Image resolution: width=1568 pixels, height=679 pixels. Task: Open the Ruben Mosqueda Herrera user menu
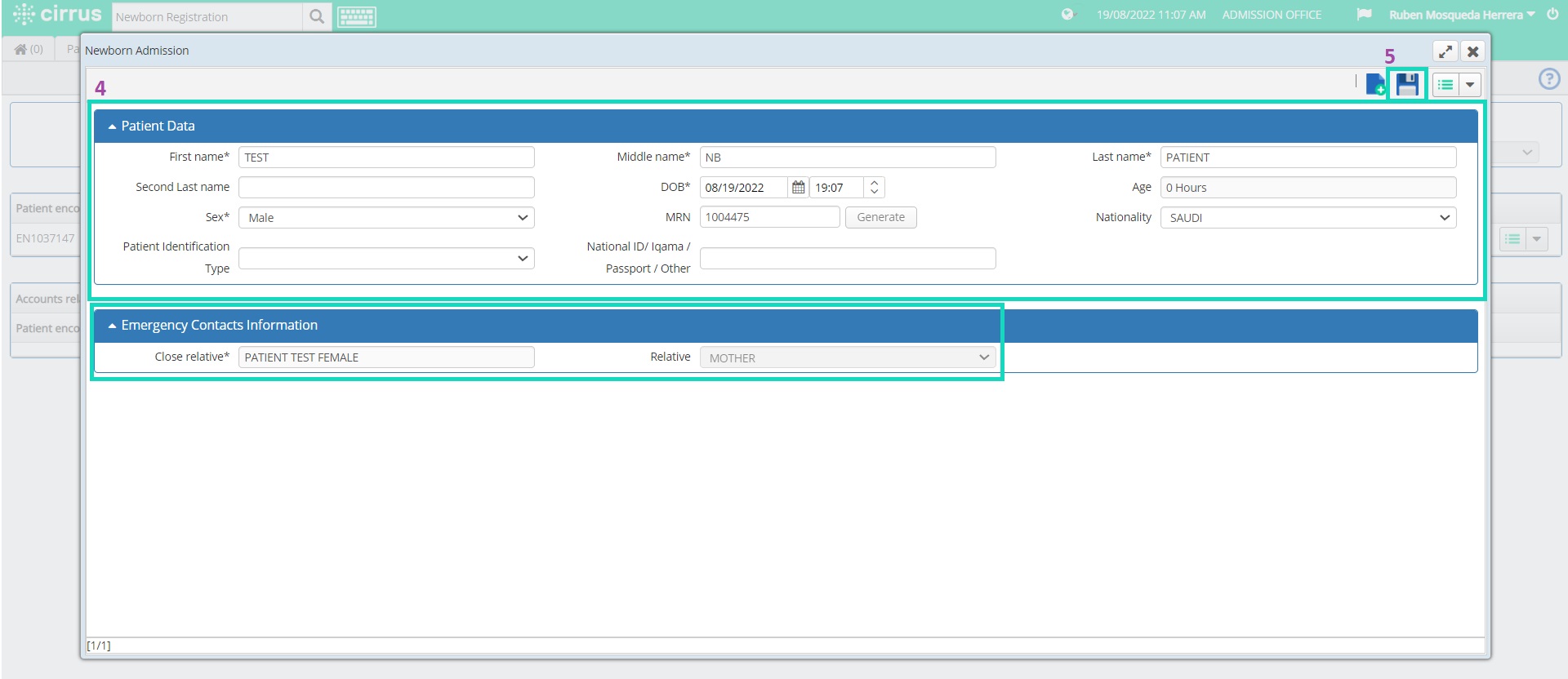click(x=1462, y=15)
